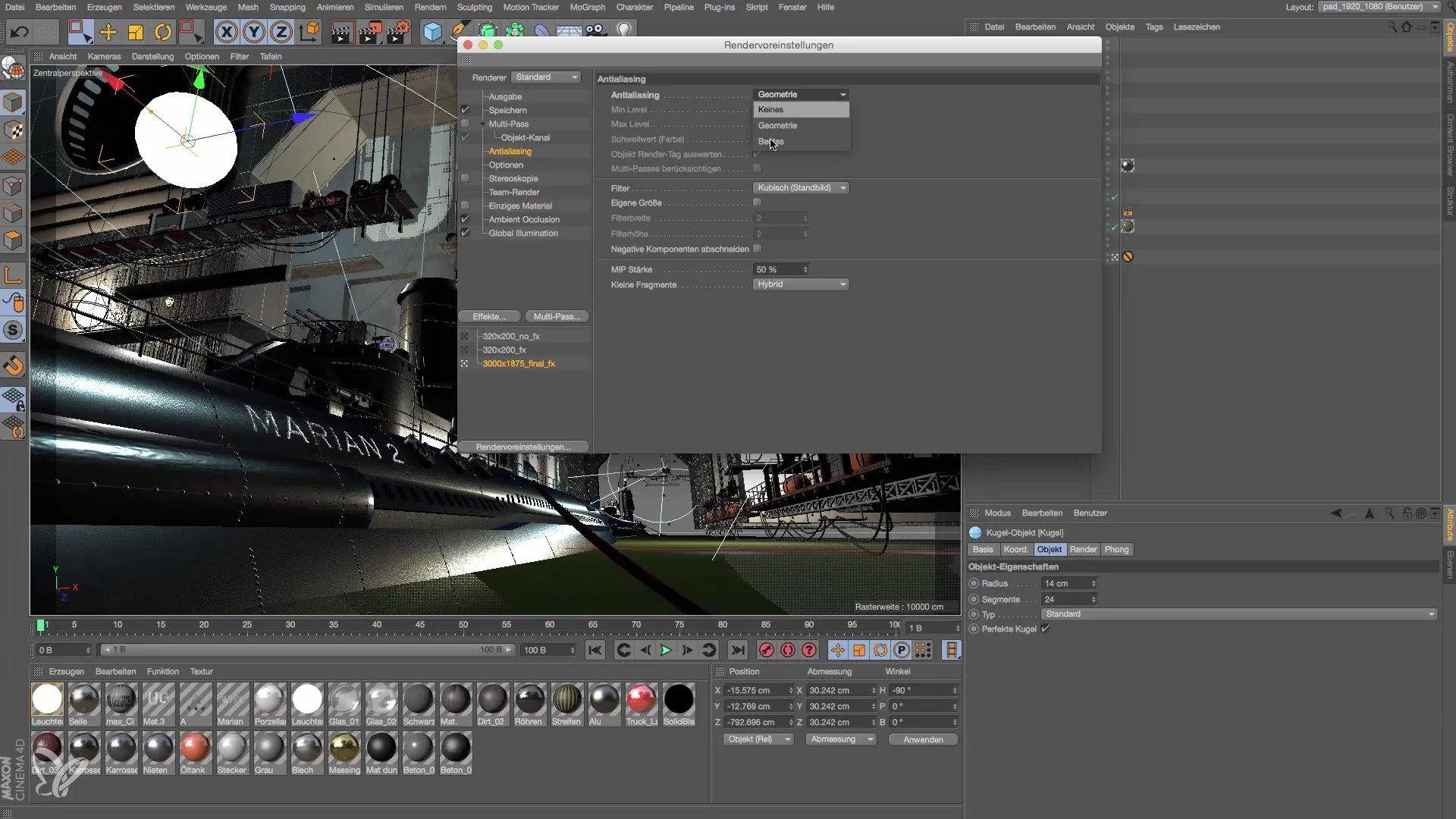Click Render to Picture Viewer icon

[370, 32]
